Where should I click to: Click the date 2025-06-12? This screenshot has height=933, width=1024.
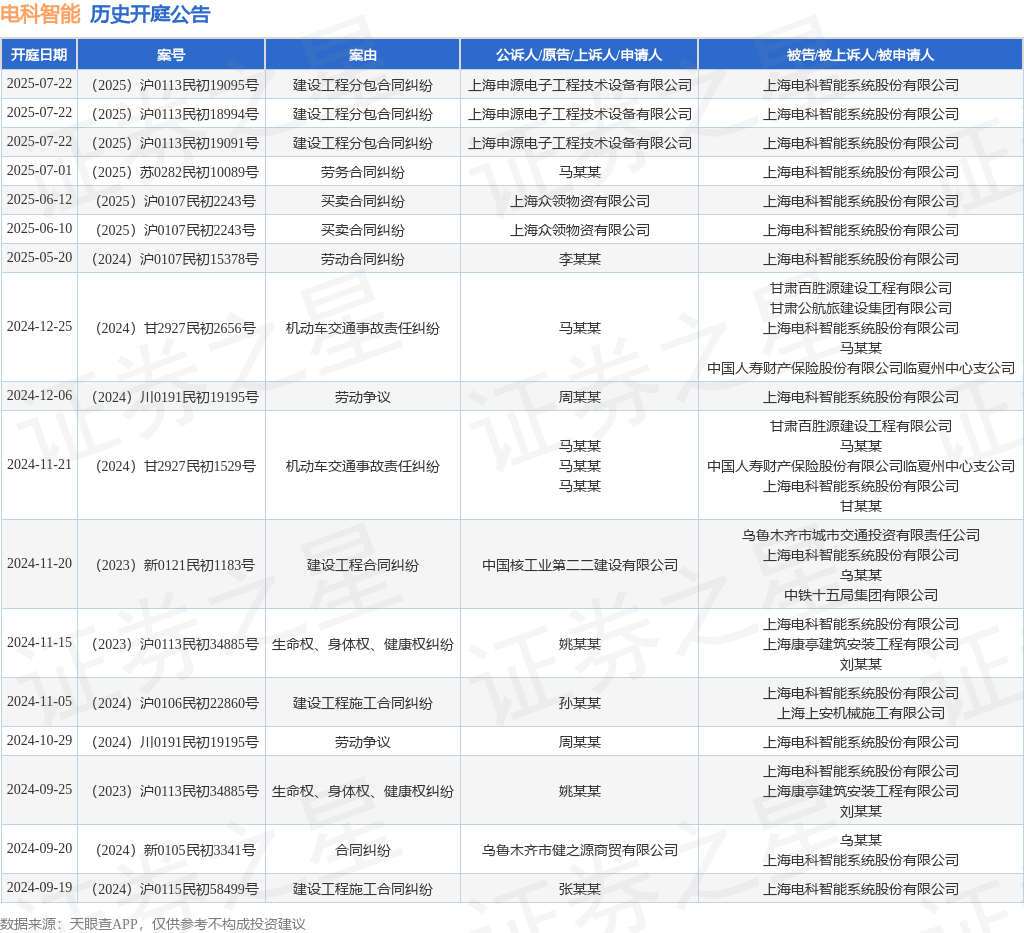(x=39, y=199)
